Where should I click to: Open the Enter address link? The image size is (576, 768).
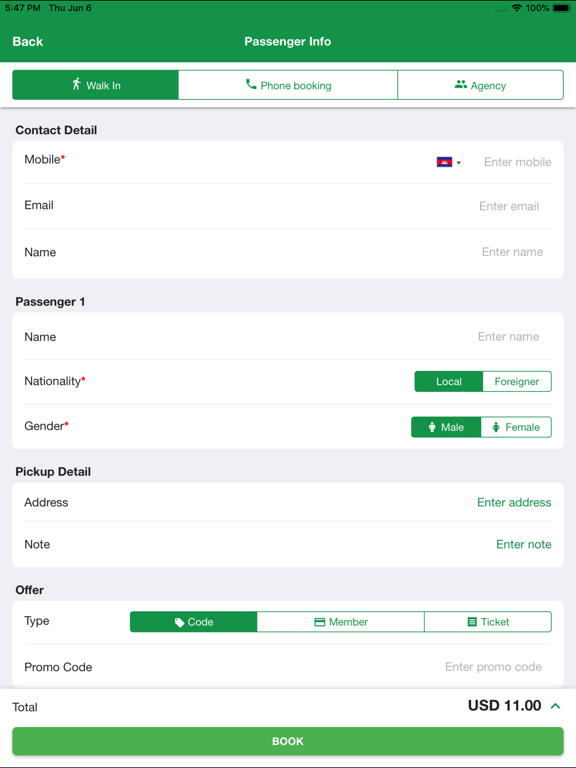pyautogui.click(x=514, y=503)
